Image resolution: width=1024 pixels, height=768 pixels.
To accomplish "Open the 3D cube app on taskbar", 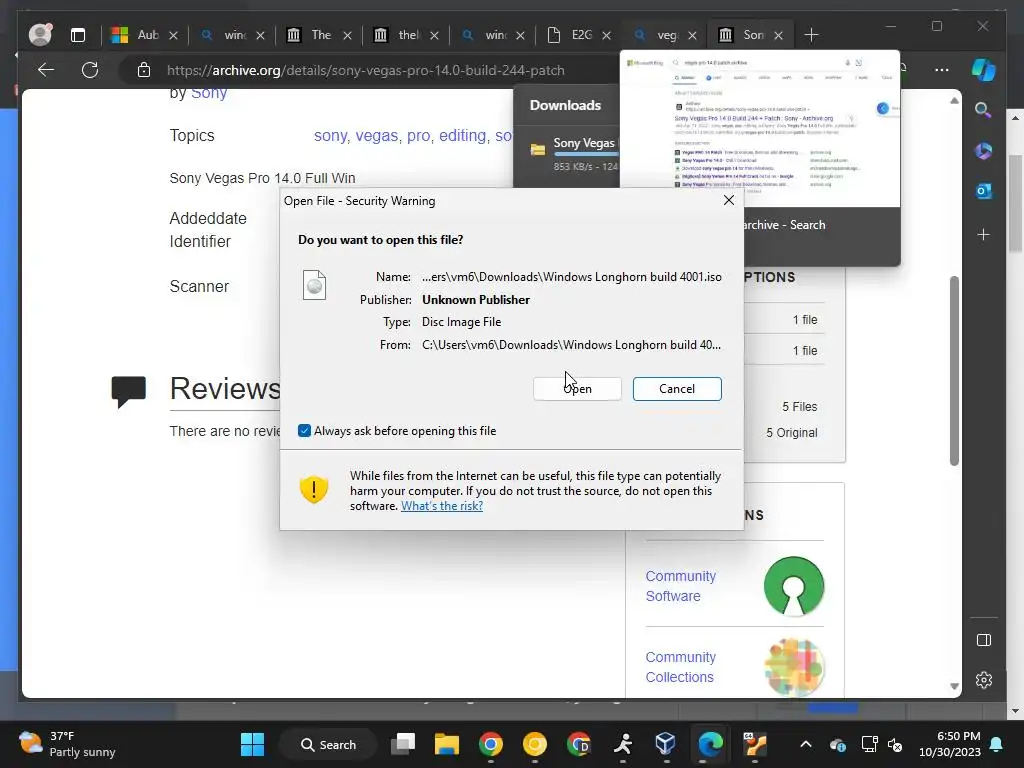I will click(x=665, y=744).
